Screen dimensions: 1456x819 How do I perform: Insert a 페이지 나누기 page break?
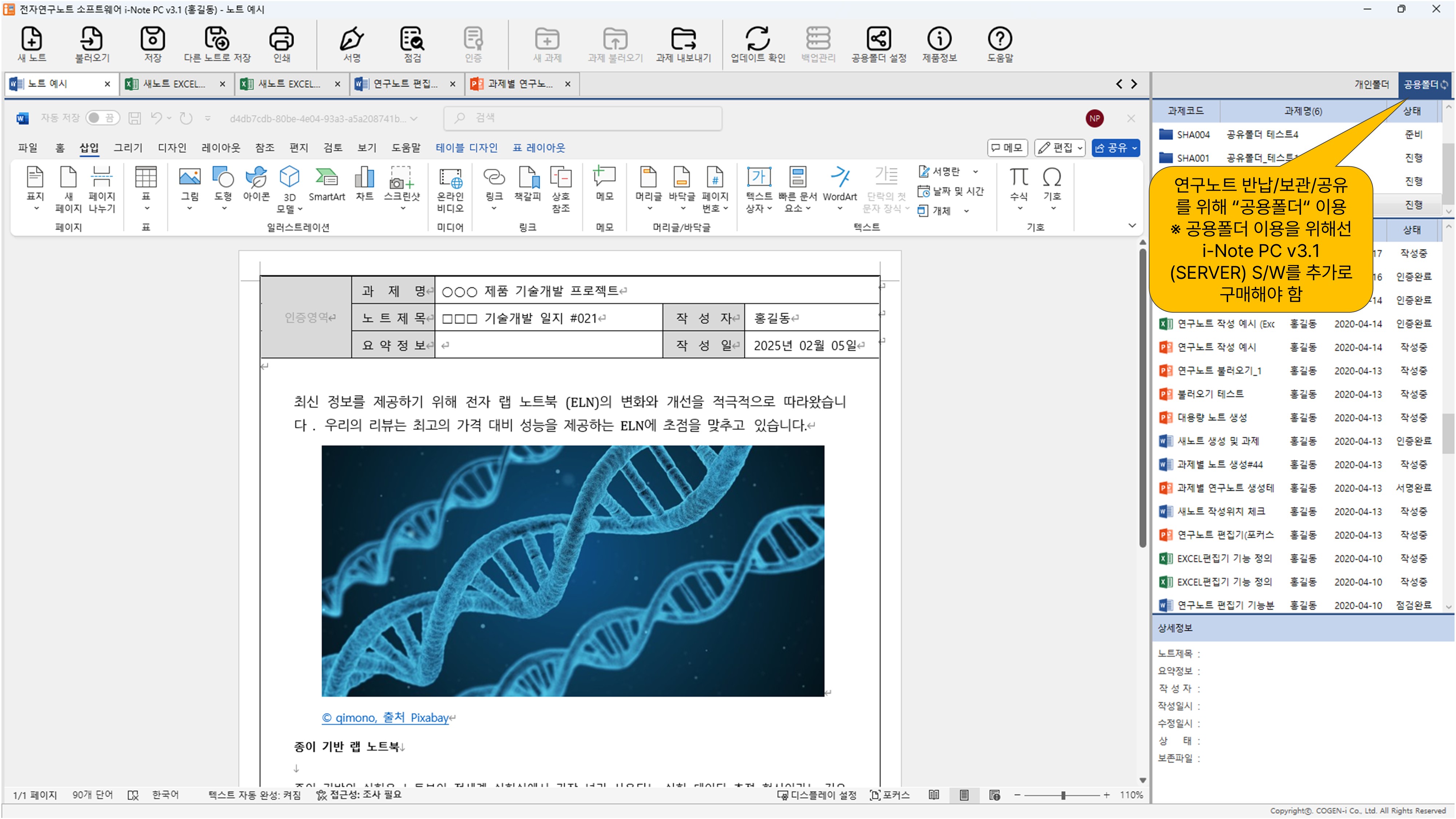tap(102, 189)
